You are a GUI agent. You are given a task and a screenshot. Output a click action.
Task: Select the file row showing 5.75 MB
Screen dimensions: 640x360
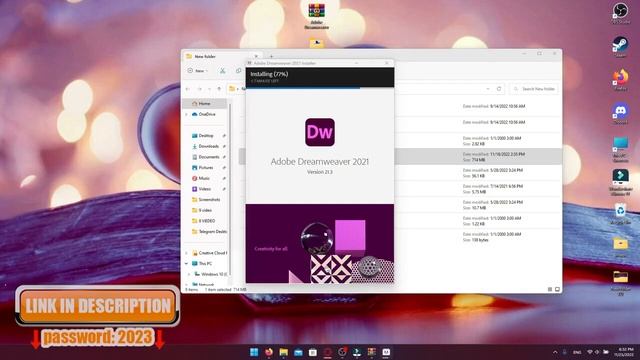point(400,189)
